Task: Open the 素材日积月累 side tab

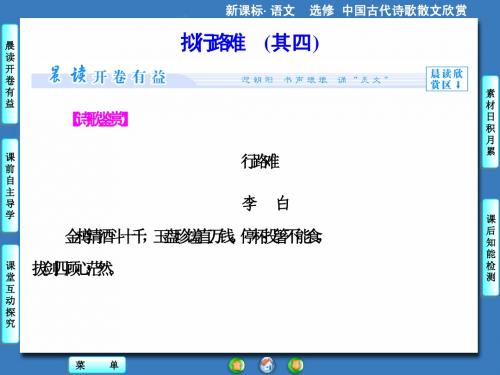Action: click(490, 122)
